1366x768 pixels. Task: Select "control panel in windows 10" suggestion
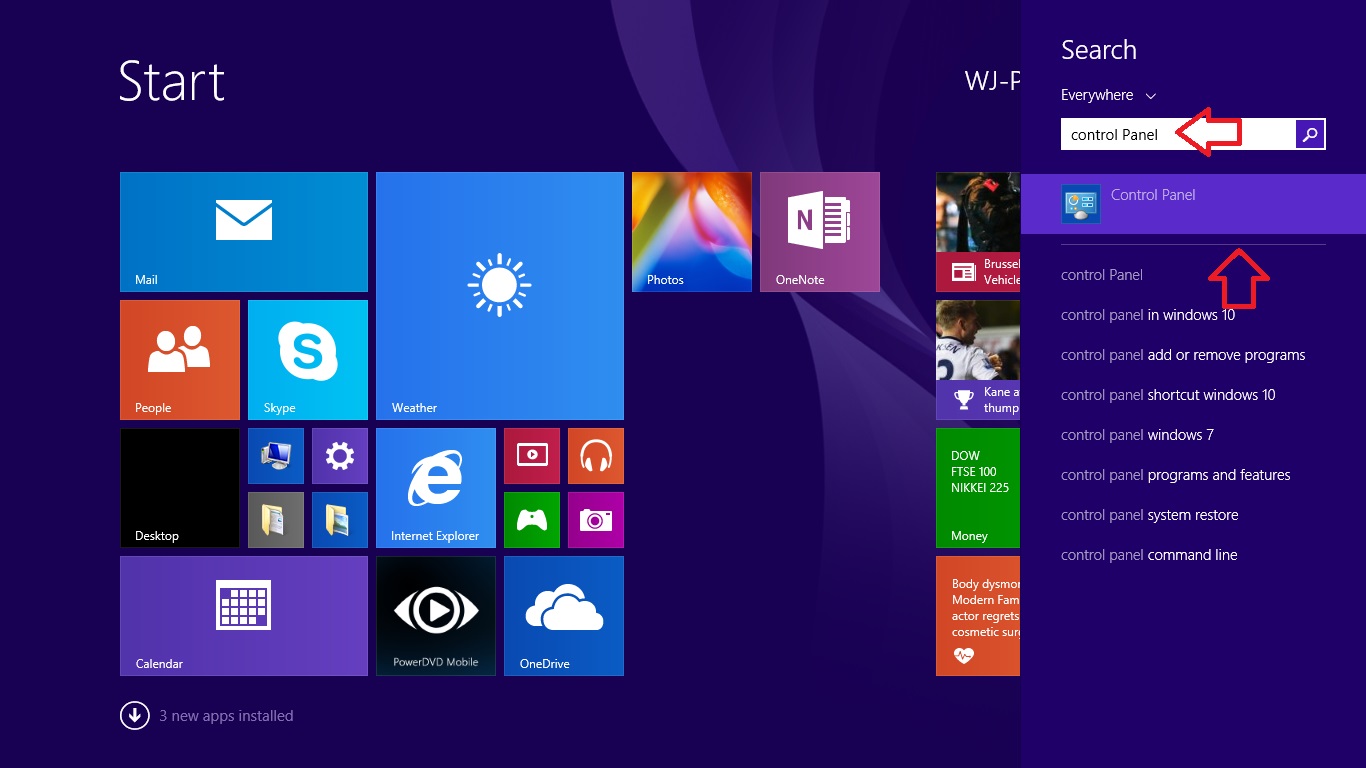(1148, 315)
